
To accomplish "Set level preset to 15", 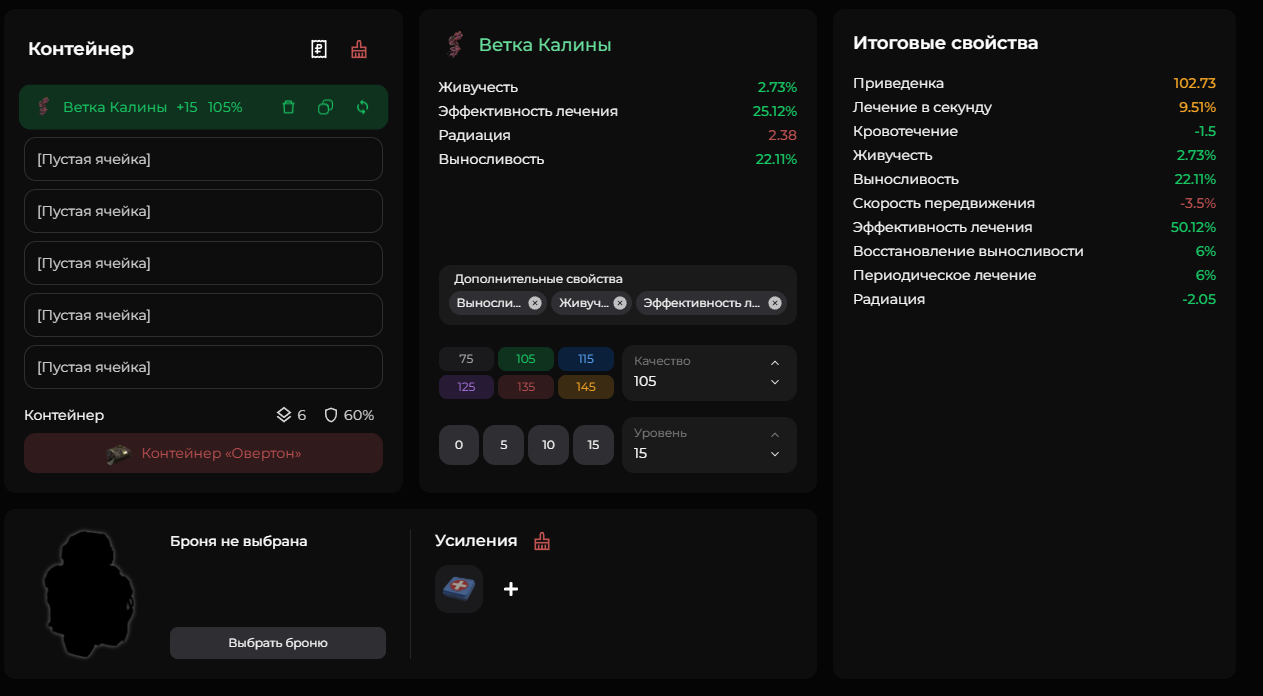I will [x=594, y=445].
